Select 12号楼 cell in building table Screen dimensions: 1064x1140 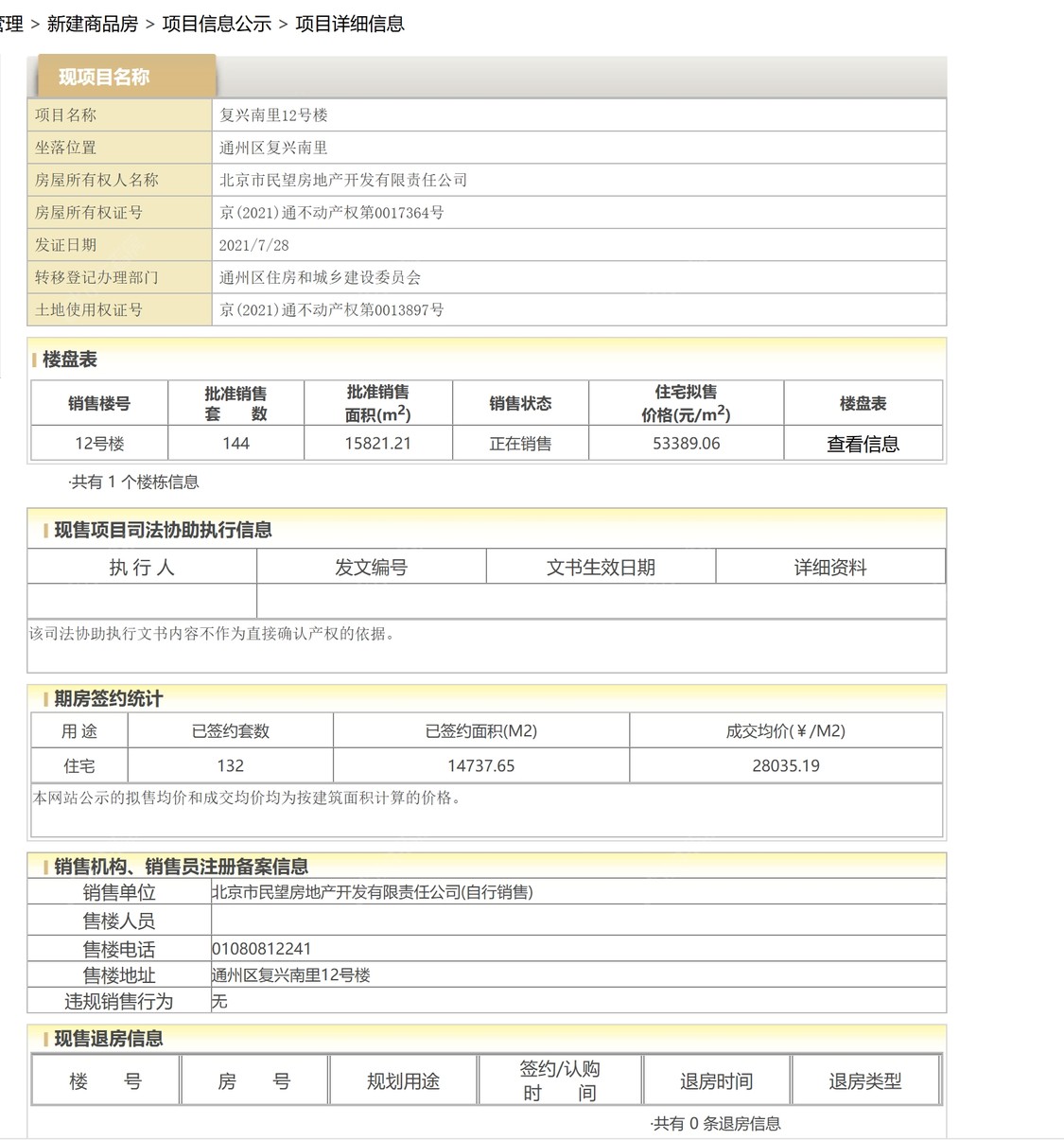pyautogui.click(x=99, y=443)
